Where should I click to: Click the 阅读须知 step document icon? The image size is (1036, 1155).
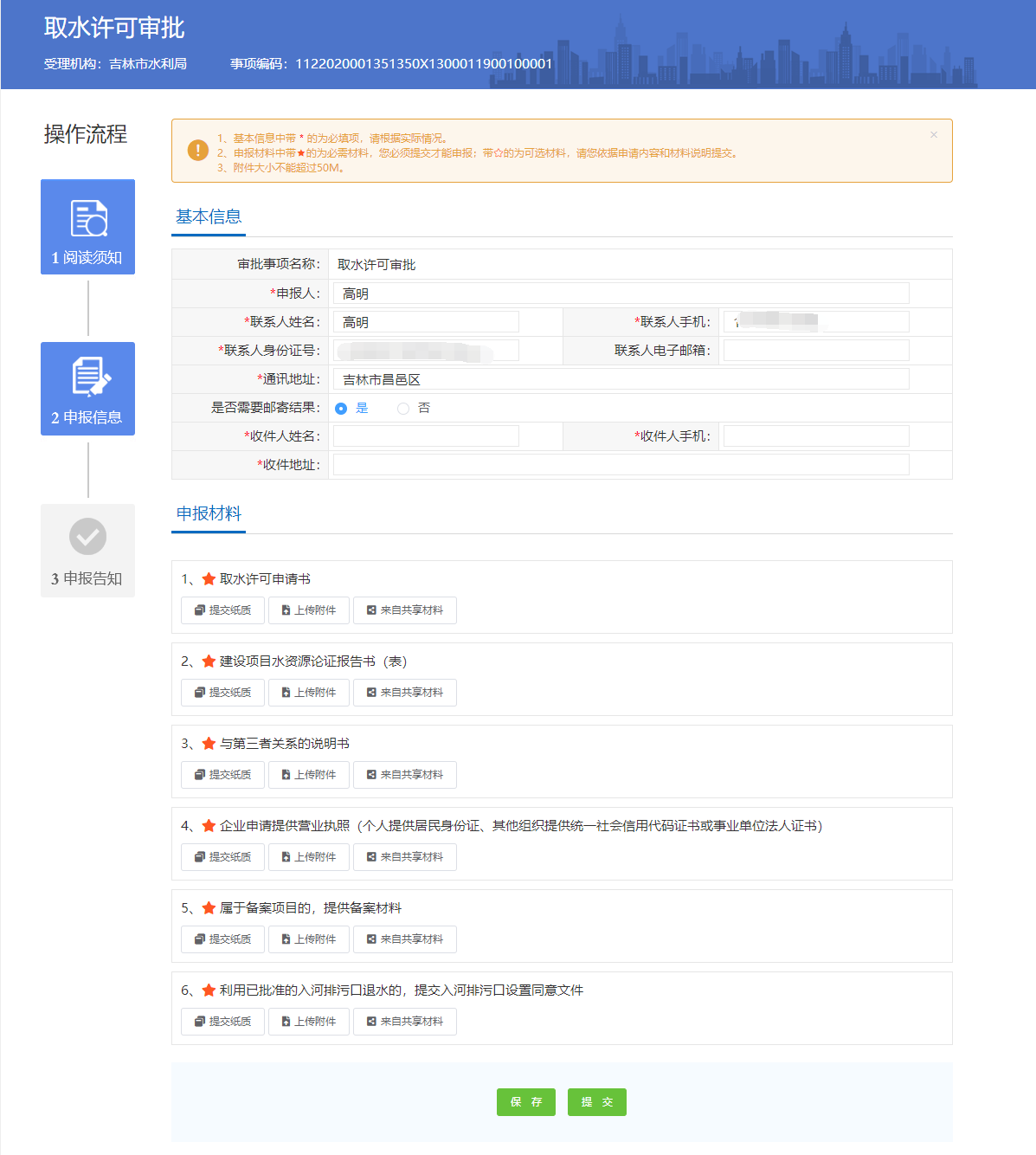point(87,216)
